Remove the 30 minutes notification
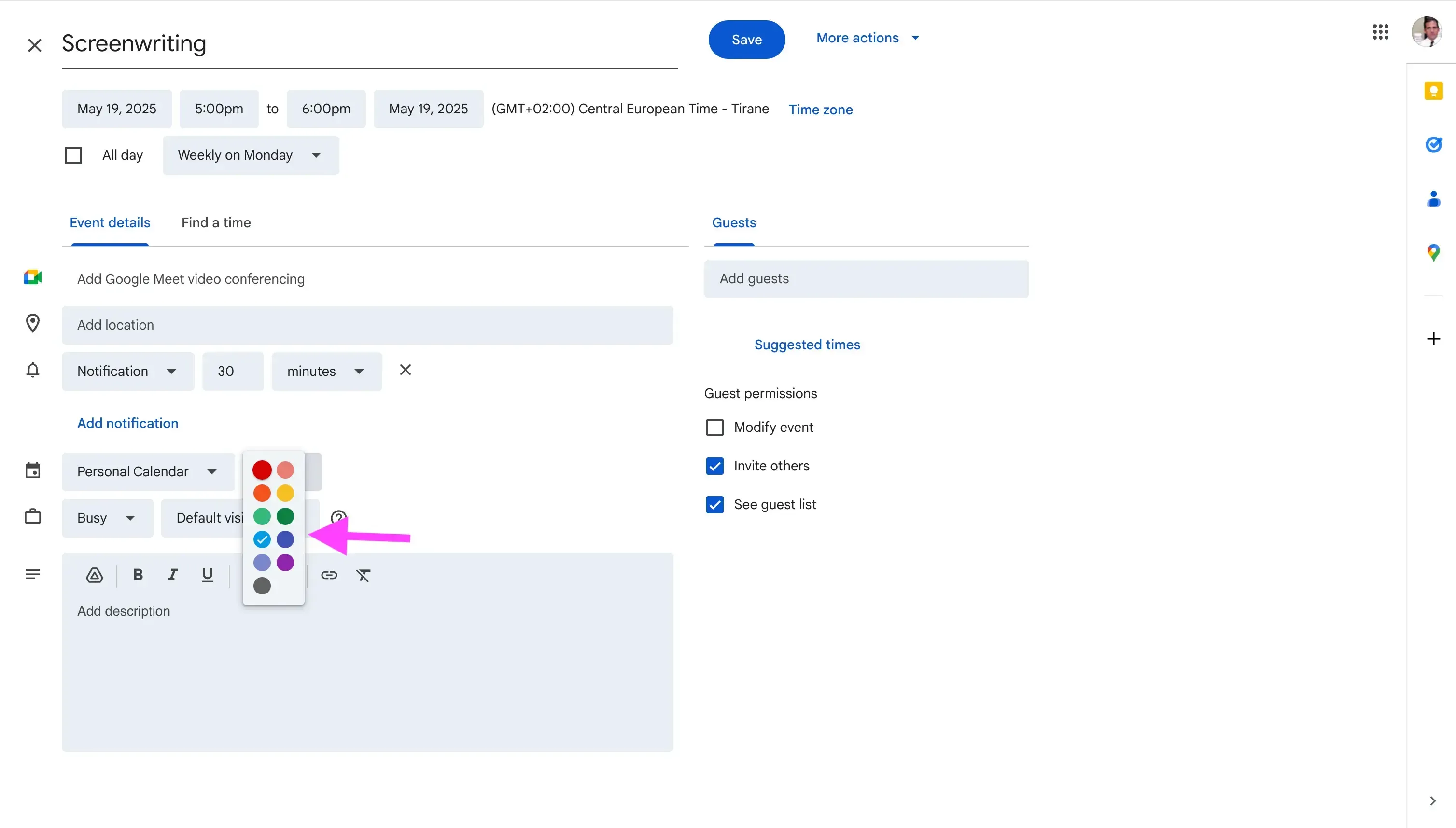Viewport: 1456px width, 828px height. (405, 370)
